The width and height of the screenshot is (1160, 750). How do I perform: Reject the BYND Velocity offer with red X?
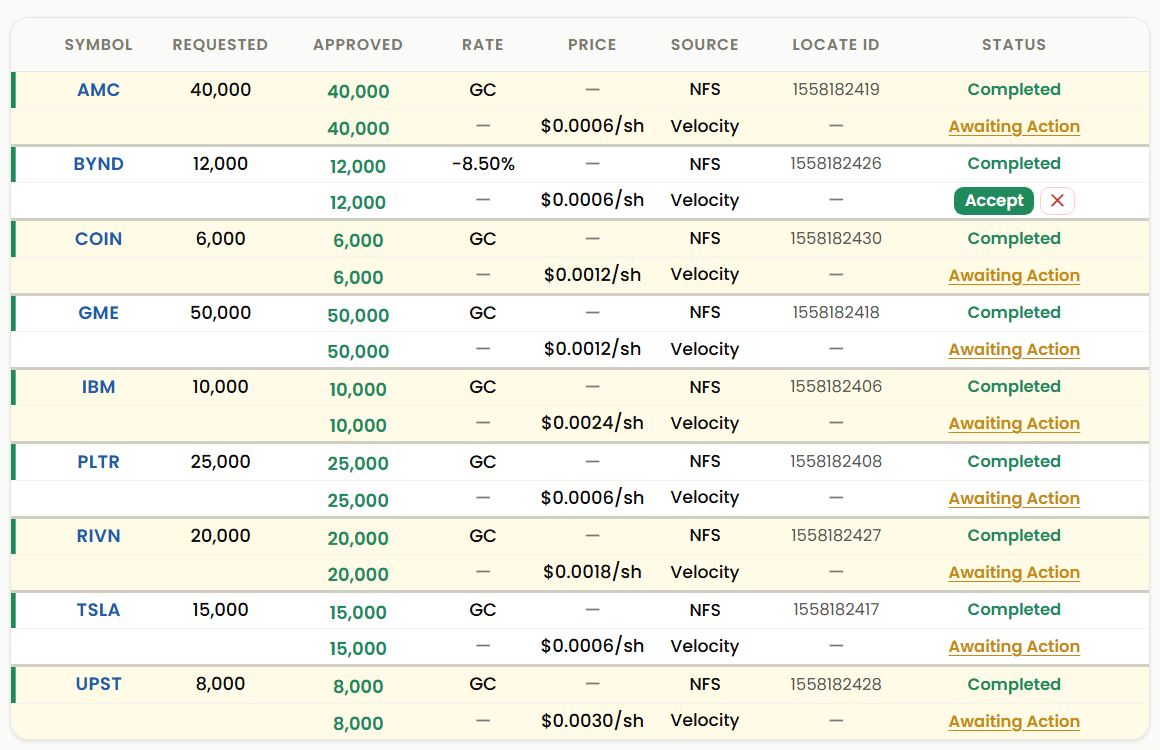point(1057,200)
